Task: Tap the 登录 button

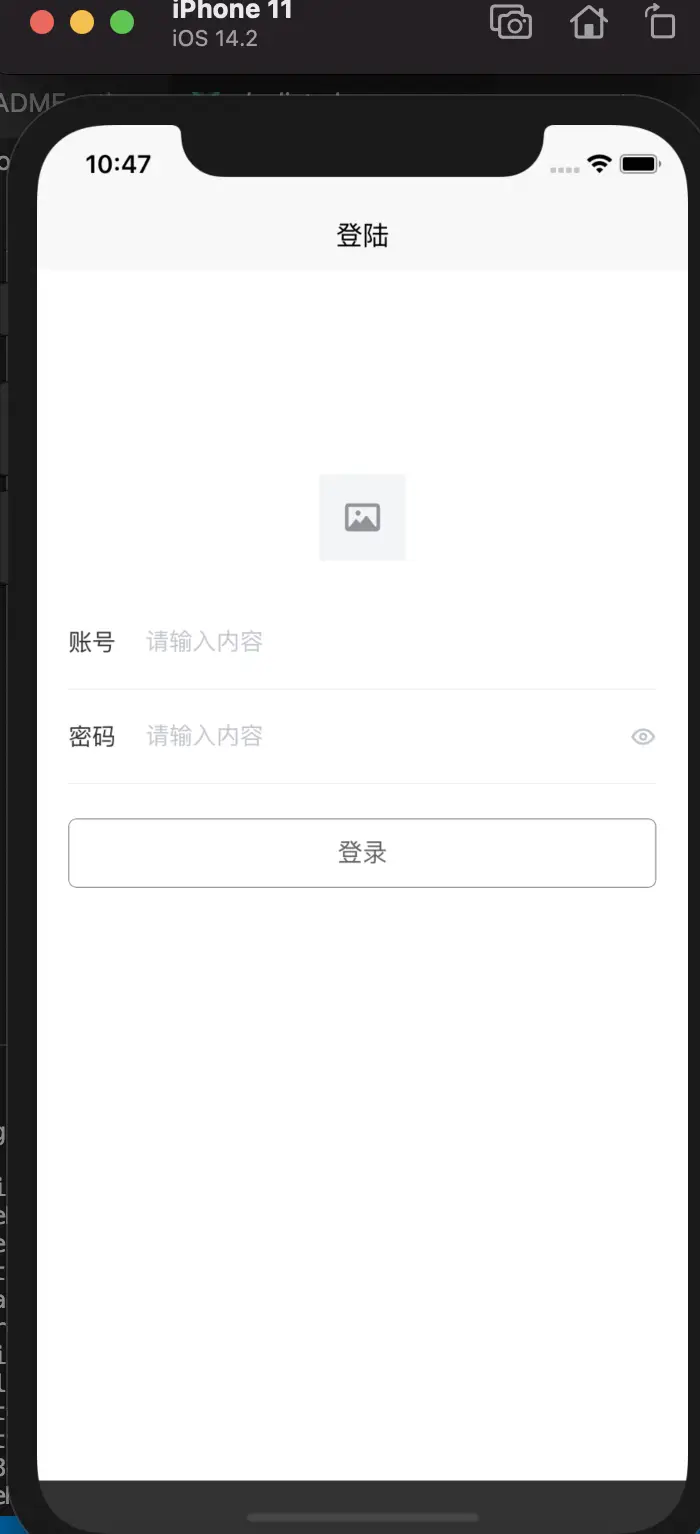Action: point(362,853)
